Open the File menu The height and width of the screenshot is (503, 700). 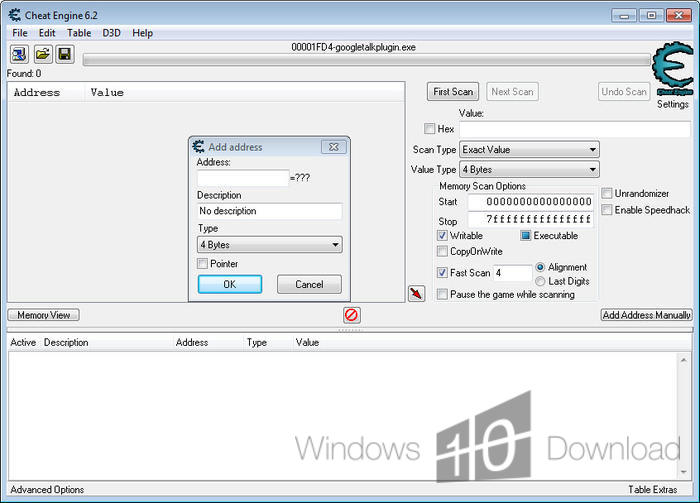click(20, 33)
